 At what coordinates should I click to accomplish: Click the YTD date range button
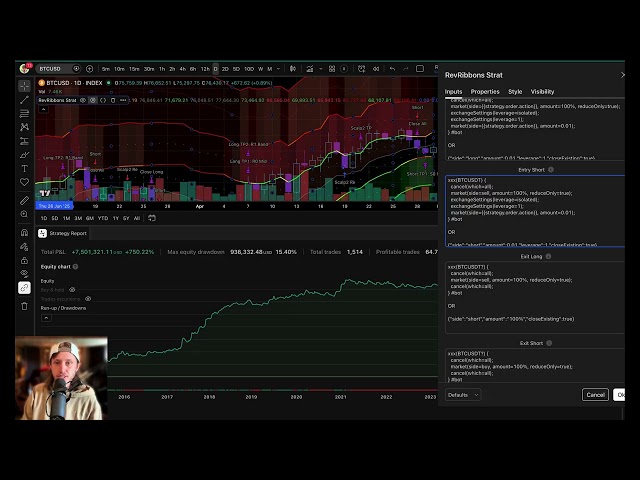click(102, 218)
